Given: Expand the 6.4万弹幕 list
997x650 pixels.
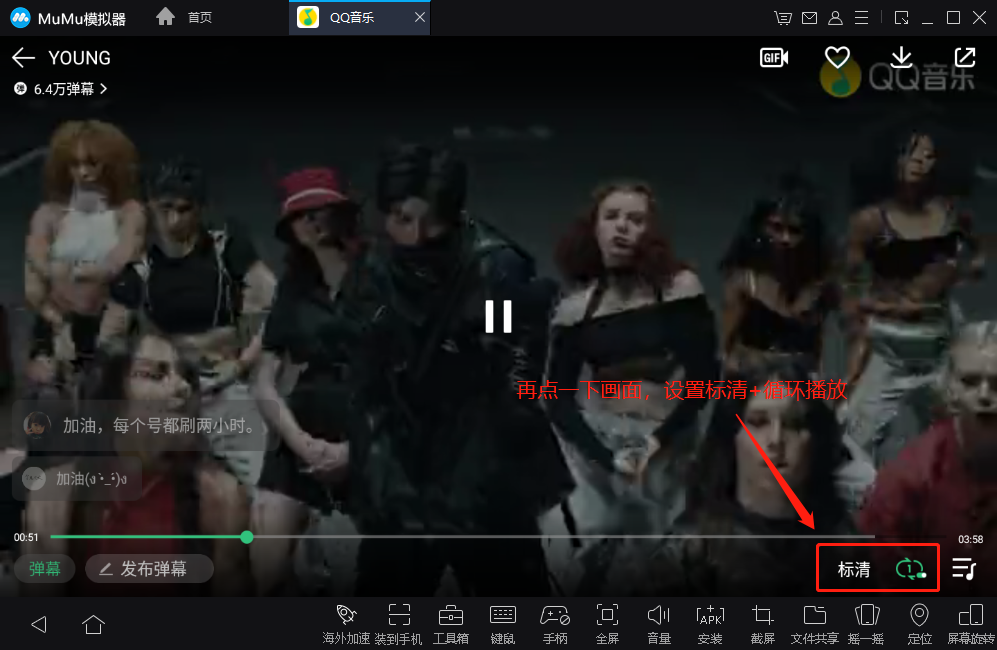Looking at the screenshot, I should coord(61,89).
